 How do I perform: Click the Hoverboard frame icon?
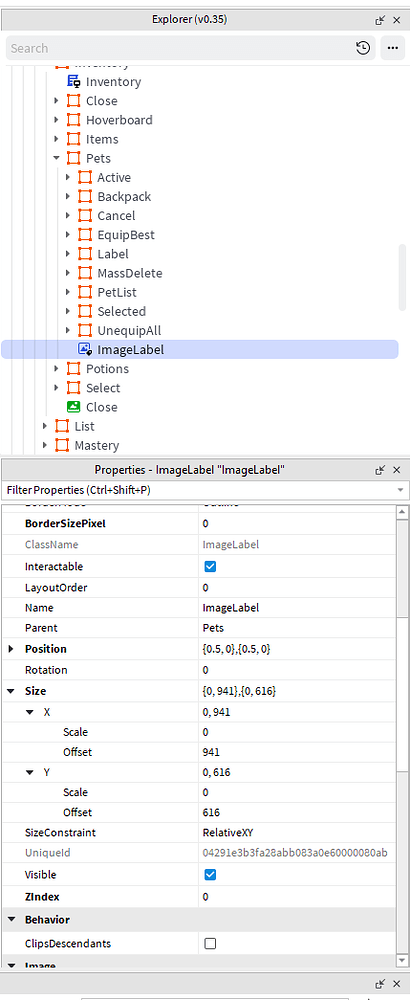pyautogui.click(x=74, y=120)
